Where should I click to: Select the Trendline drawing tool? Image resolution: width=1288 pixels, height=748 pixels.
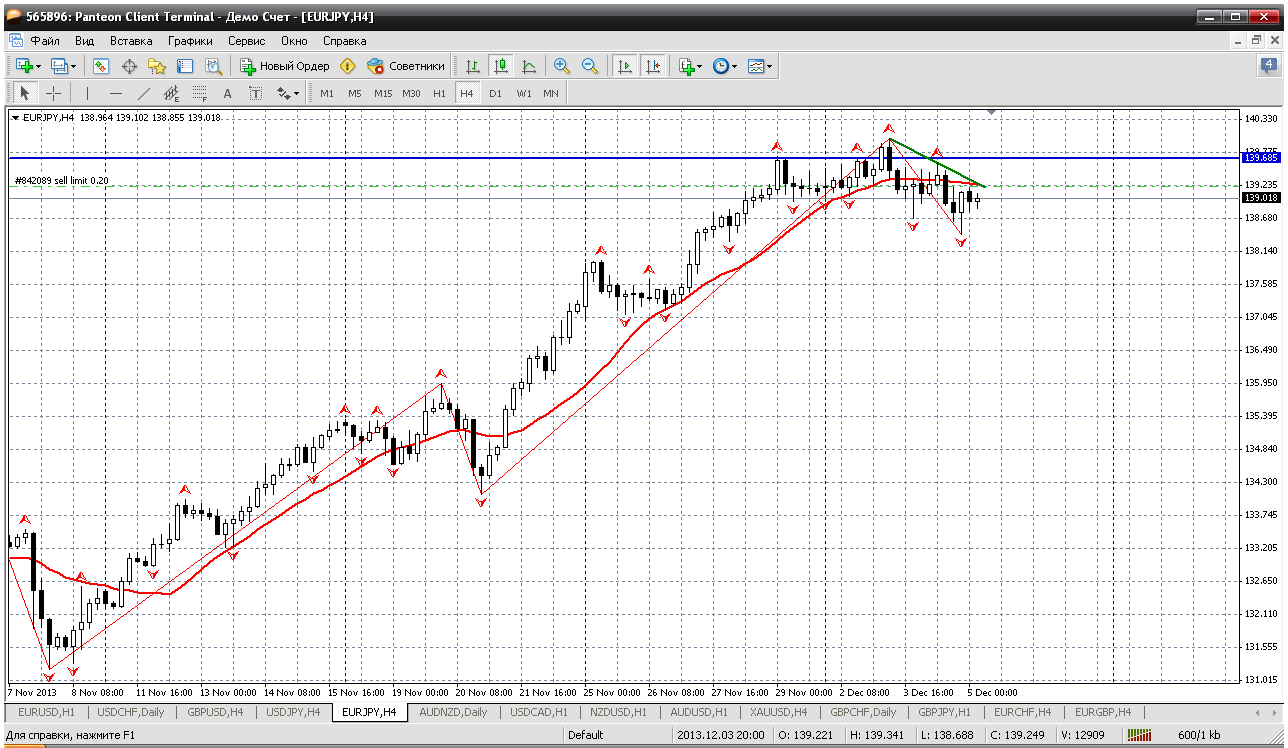[x=144, y=93]
